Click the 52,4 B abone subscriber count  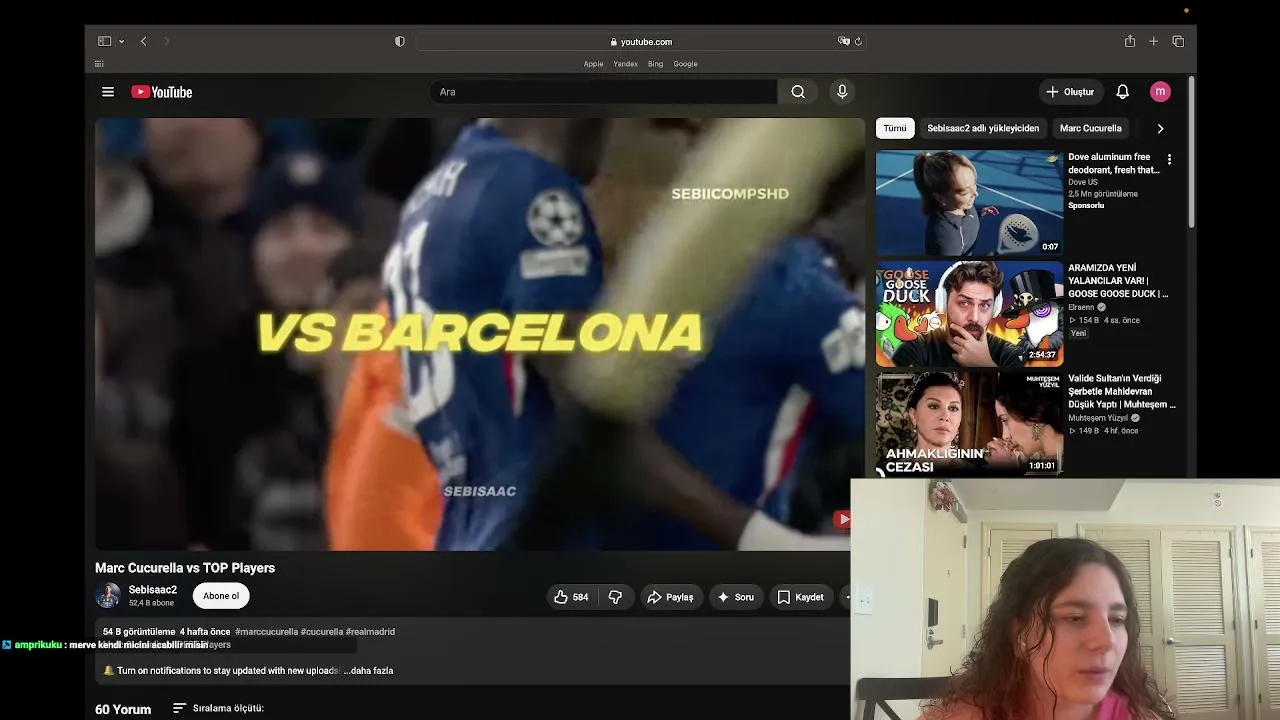(151, 603)
